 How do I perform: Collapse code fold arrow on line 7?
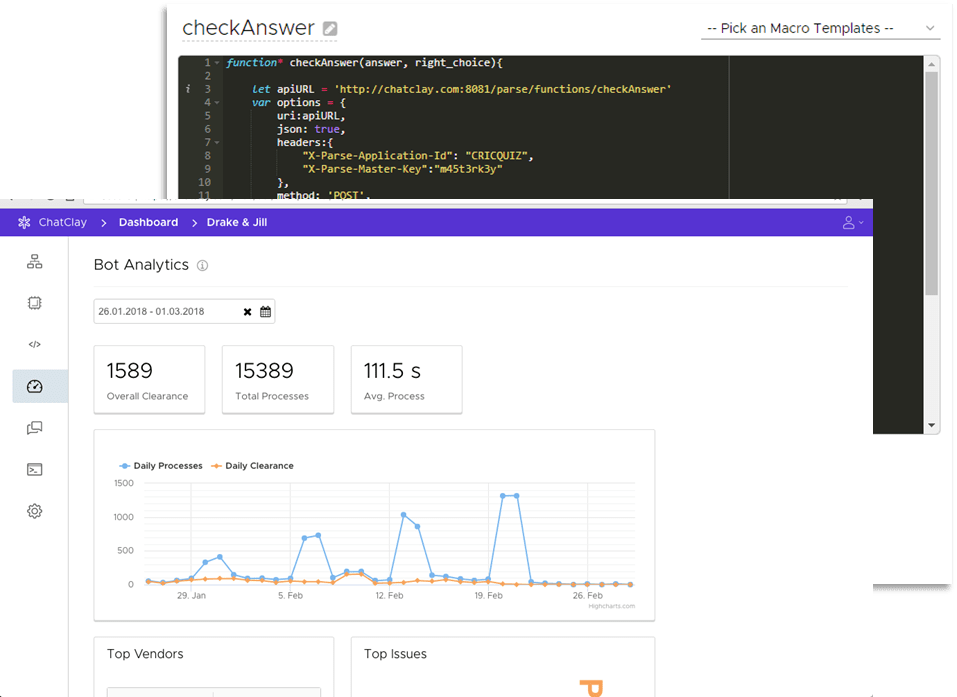(x=217, y=143)
